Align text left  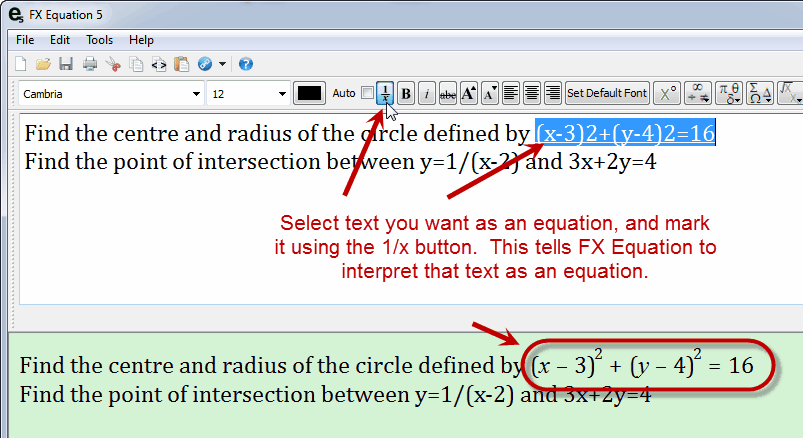[511, 93]
